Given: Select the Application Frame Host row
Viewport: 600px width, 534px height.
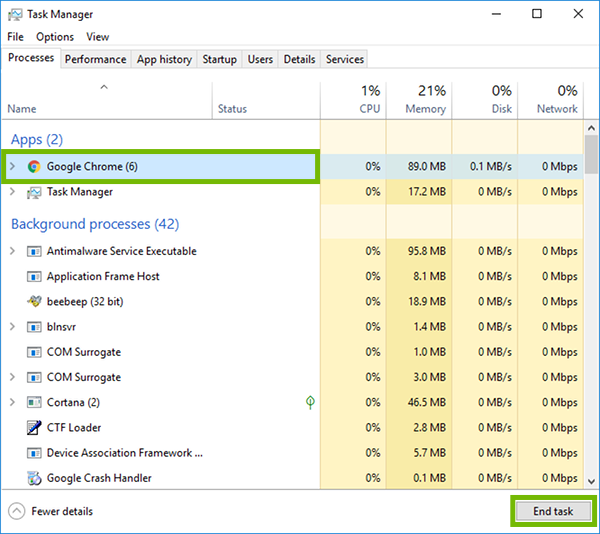Looking at the screenshot, I should pyautogui.click(x=292, y=277).
